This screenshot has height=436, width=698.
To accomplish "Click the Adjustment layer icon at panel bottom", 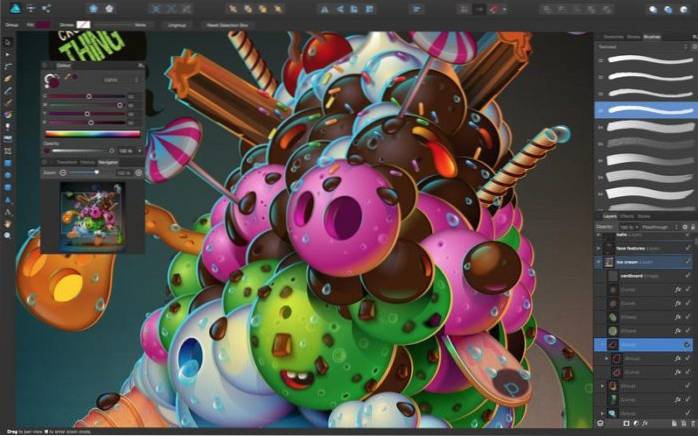I will coord(636,424).
